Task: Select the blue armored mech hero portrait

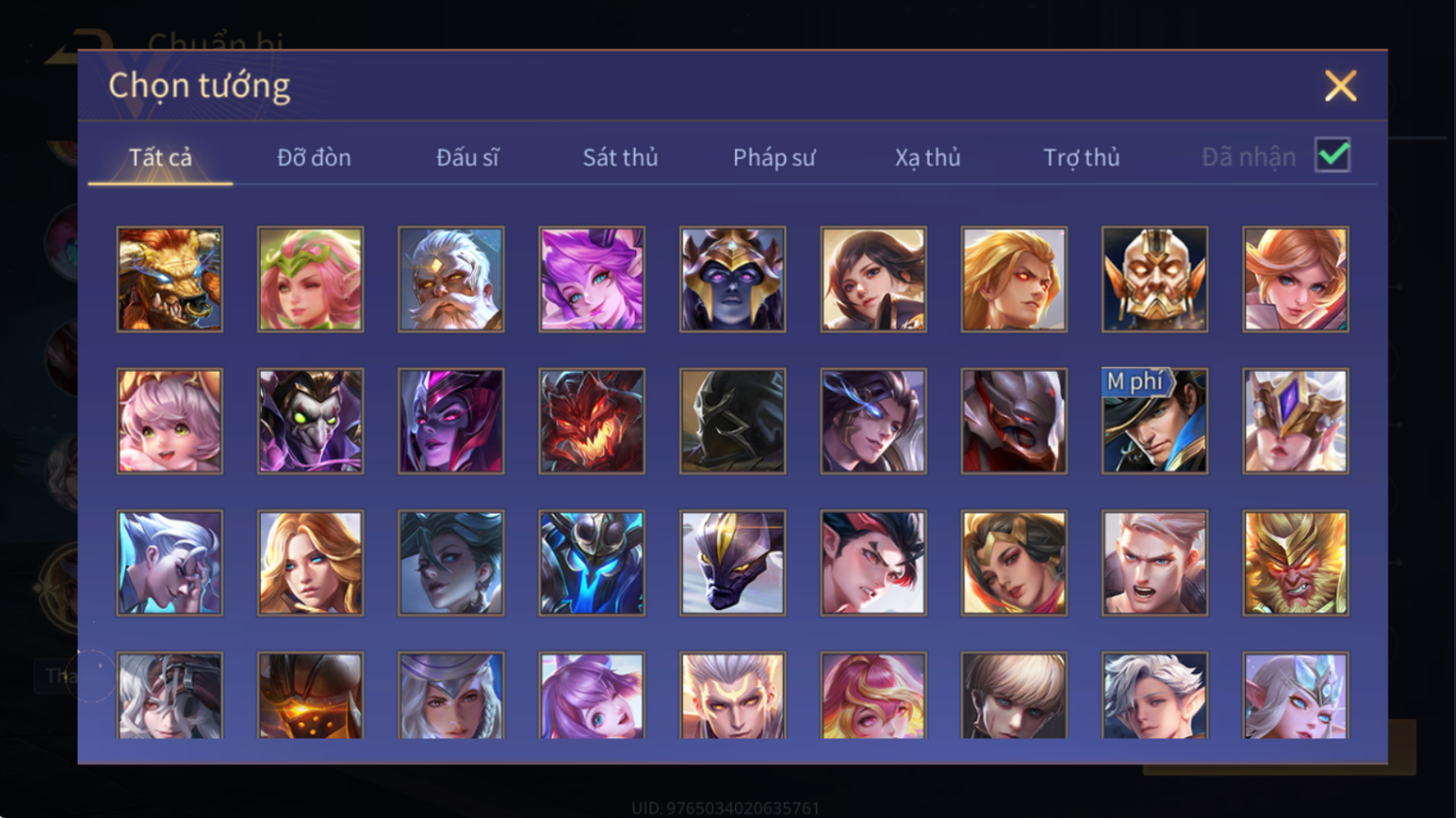Action: pos(592,563)
